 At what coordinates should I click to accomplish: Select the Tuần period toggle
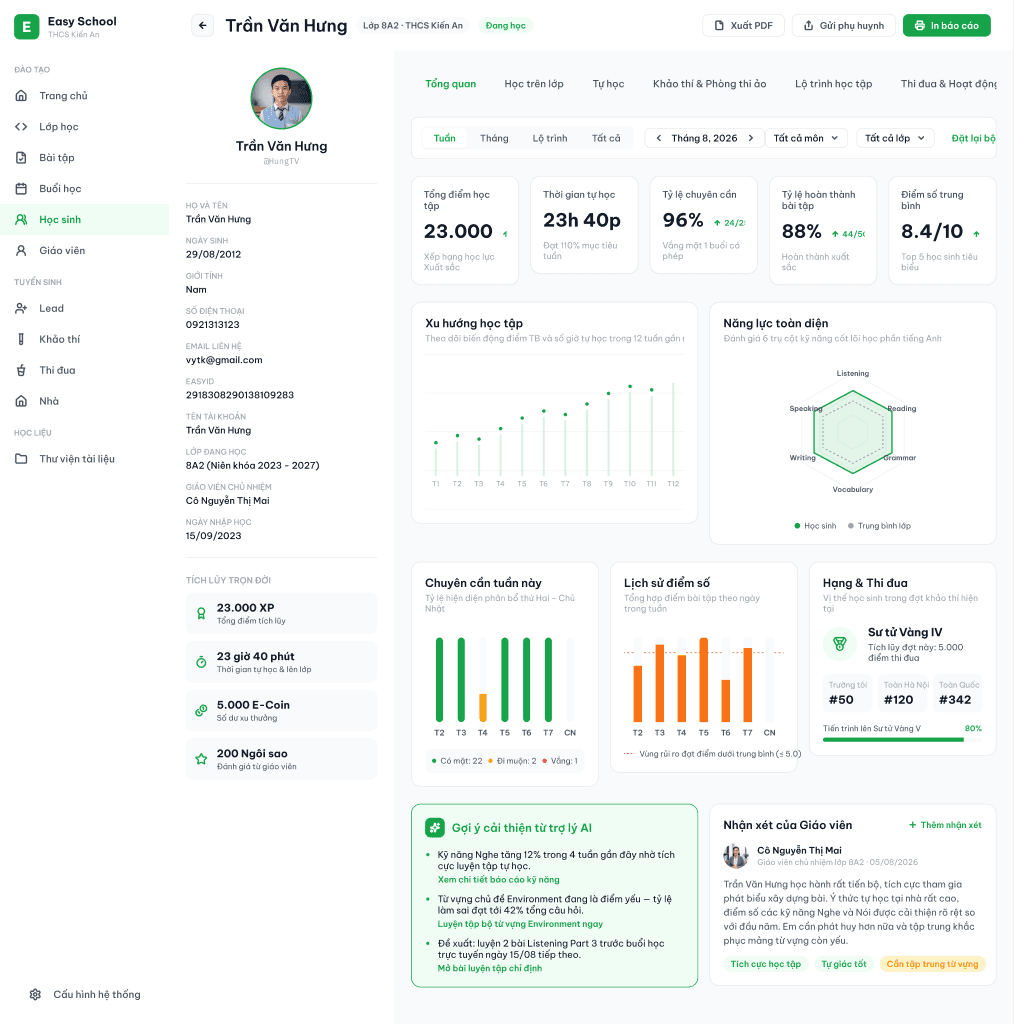coord(445,138)
